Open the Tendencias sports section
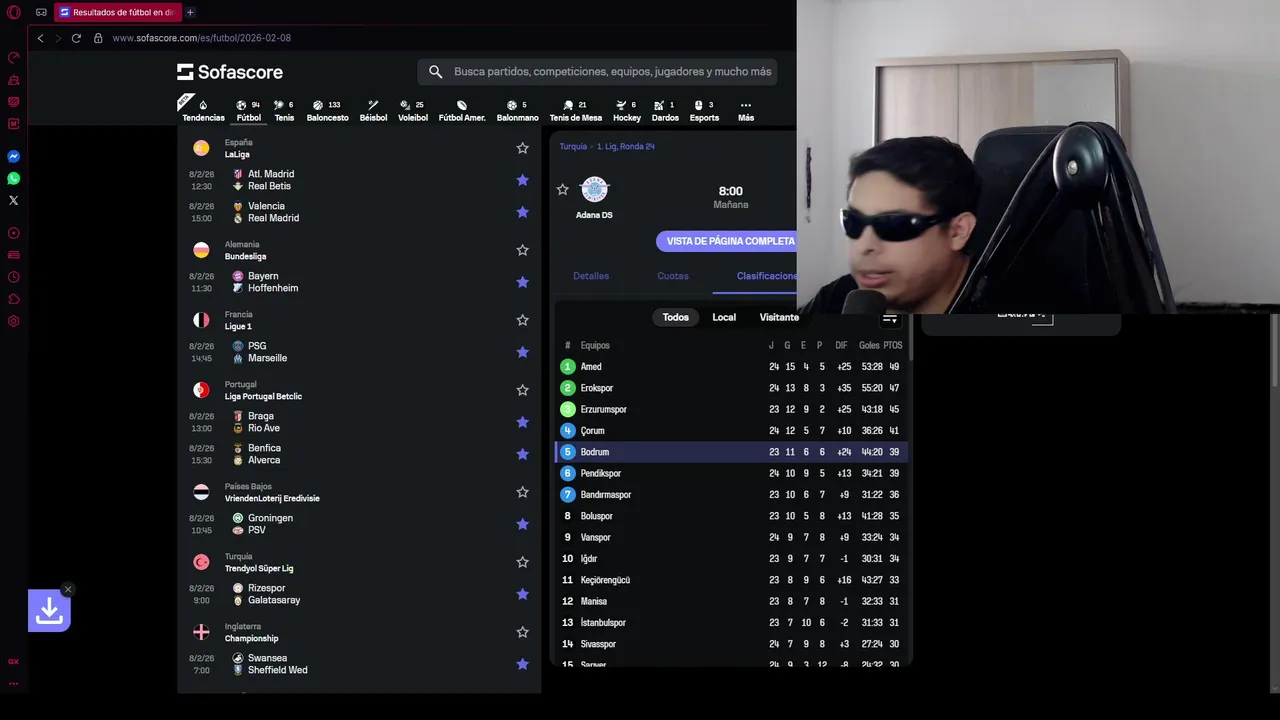Image resolution: width=1280 pixels, height=720 pixels. click(x=203, y=110)
